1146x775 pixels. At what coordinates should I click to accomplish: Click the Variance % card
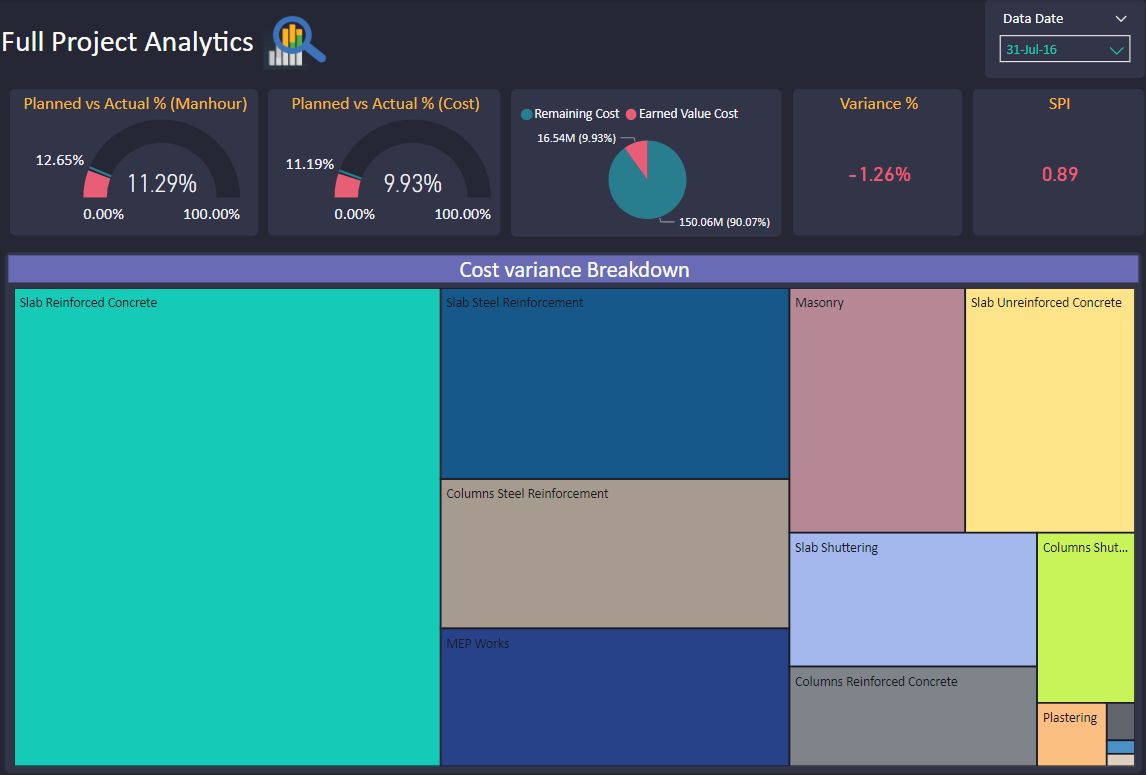tap(878, 162)
